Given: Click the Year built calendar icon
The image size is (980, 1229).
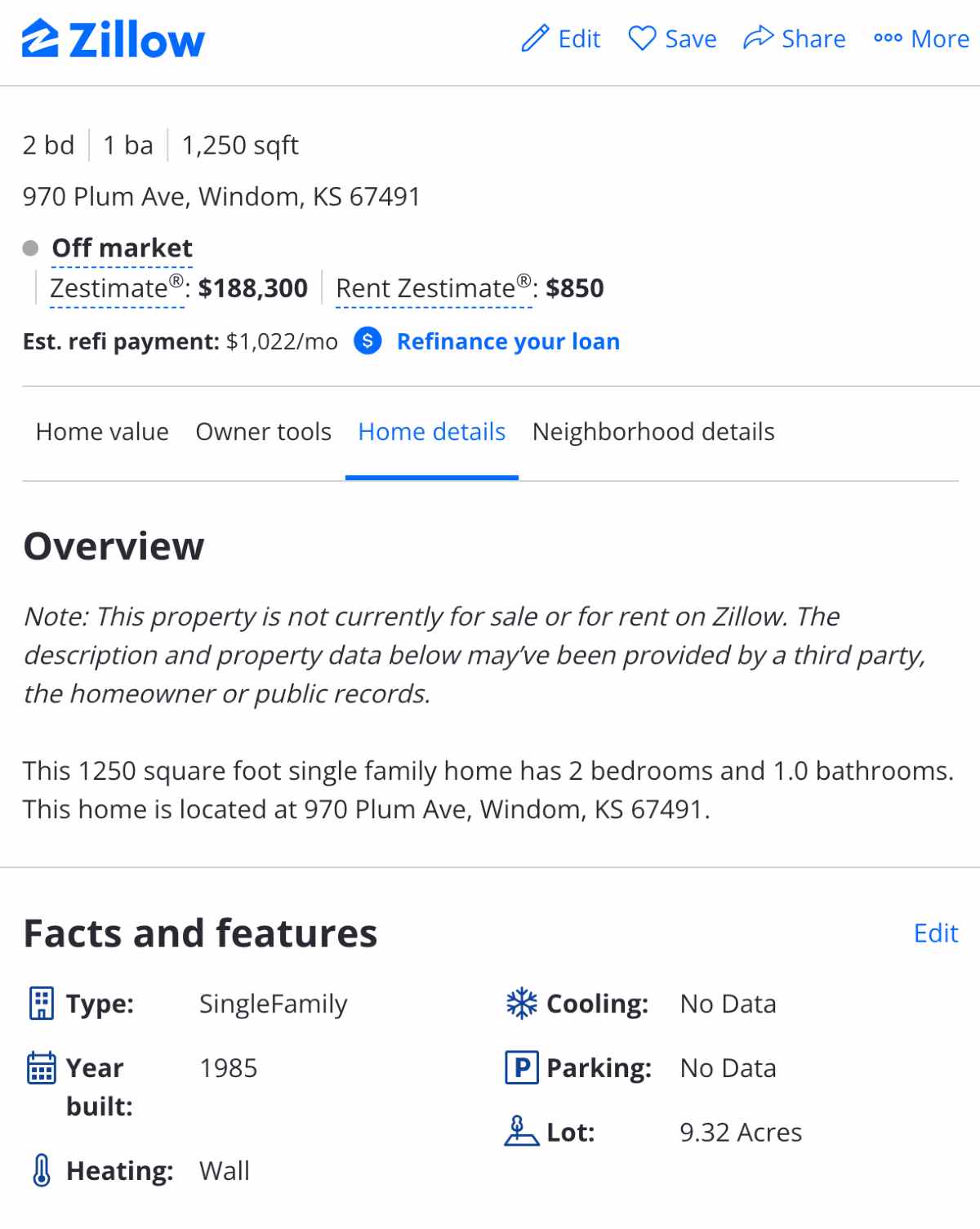Looking at the screenshot, I should tap(42, 1067).
